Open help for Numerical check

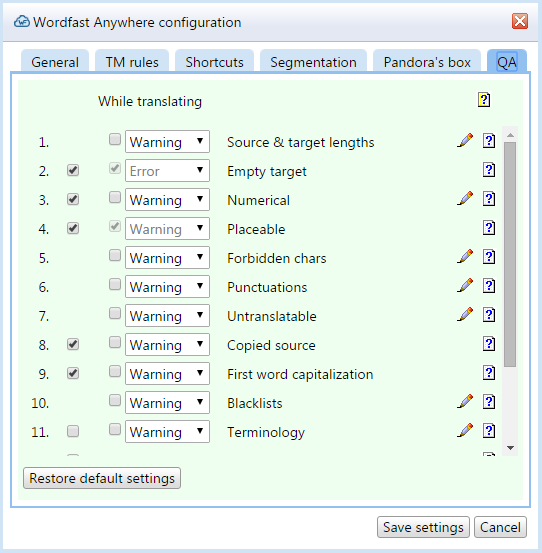[x=489, y=199]
